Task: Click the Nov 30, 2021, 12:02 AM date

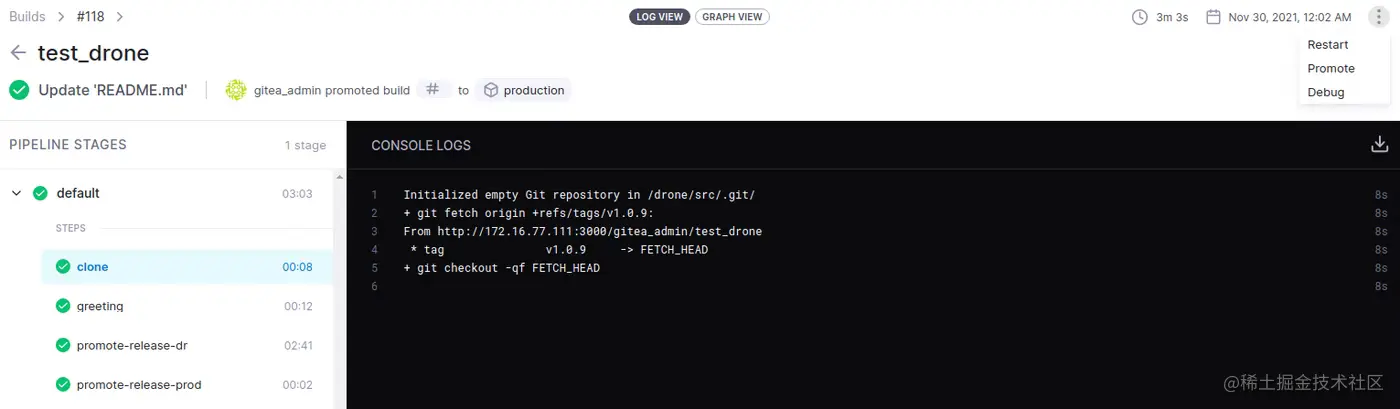Action: [x=1290, y=17]
